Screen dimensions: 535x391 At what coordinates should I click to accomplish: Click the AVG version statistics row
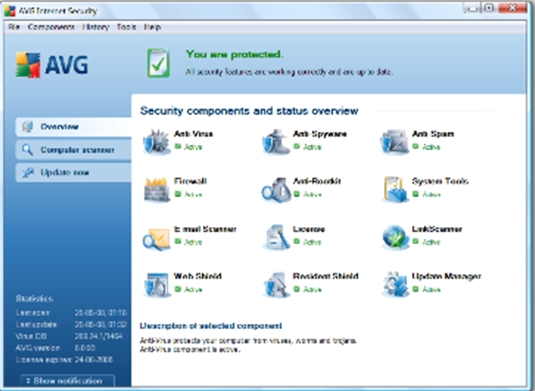coord(56,348)
